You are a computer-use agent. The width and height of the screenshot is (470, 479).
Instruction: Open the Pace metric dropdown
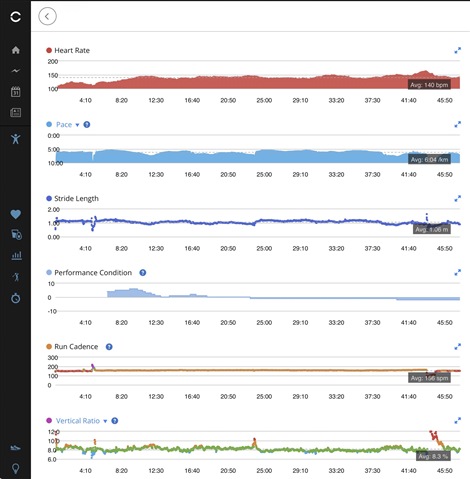tap(77, 125)
